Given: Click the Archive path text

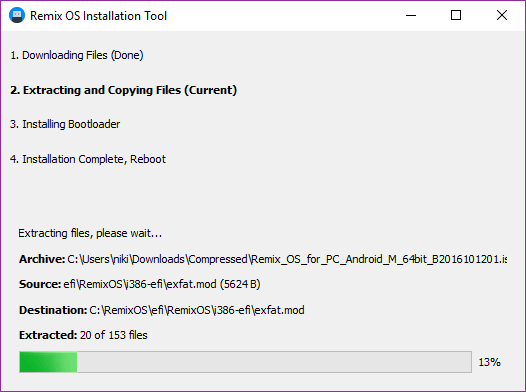Looking at the screenshot, I should (287, 259).
